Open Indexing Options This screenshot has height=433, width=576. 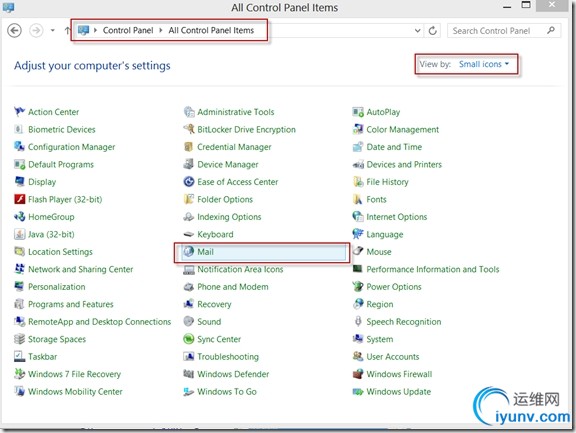pos(229,217)
